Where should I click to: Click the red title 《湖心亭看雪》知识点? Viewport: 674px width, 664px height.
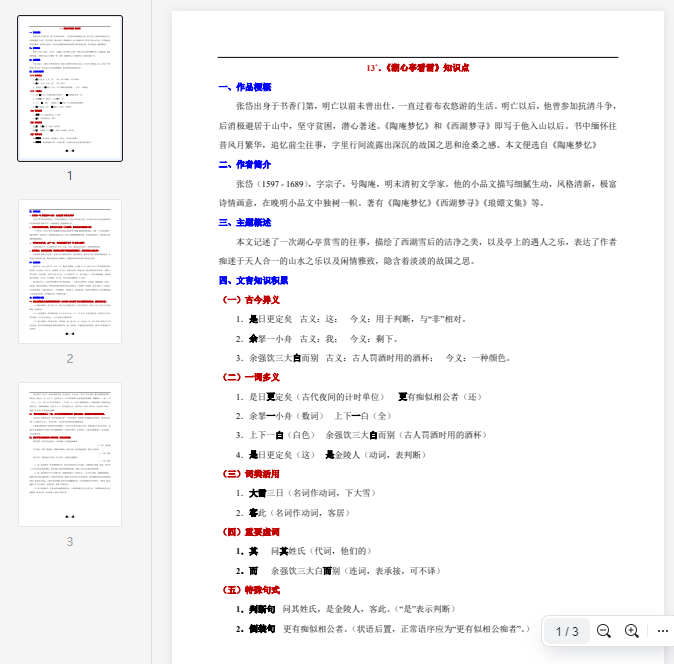coord(418,68)
